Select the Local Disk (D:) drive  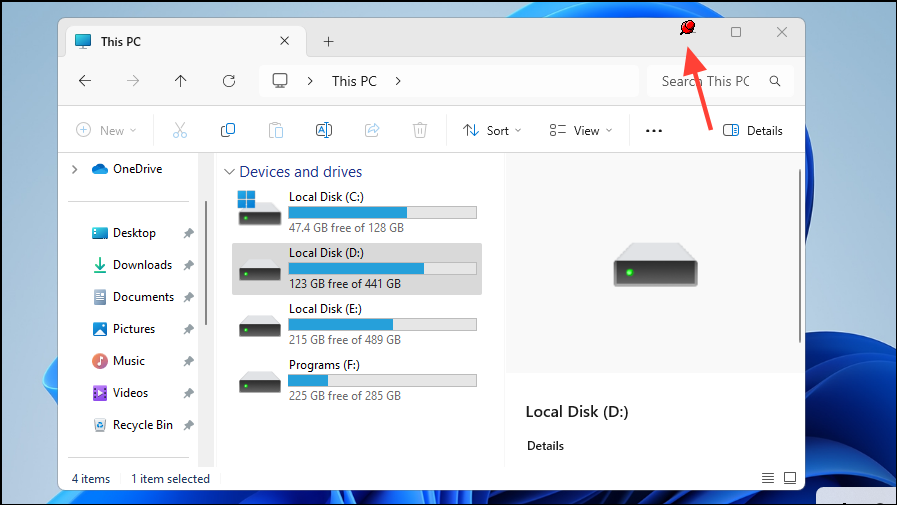point(357,269)
